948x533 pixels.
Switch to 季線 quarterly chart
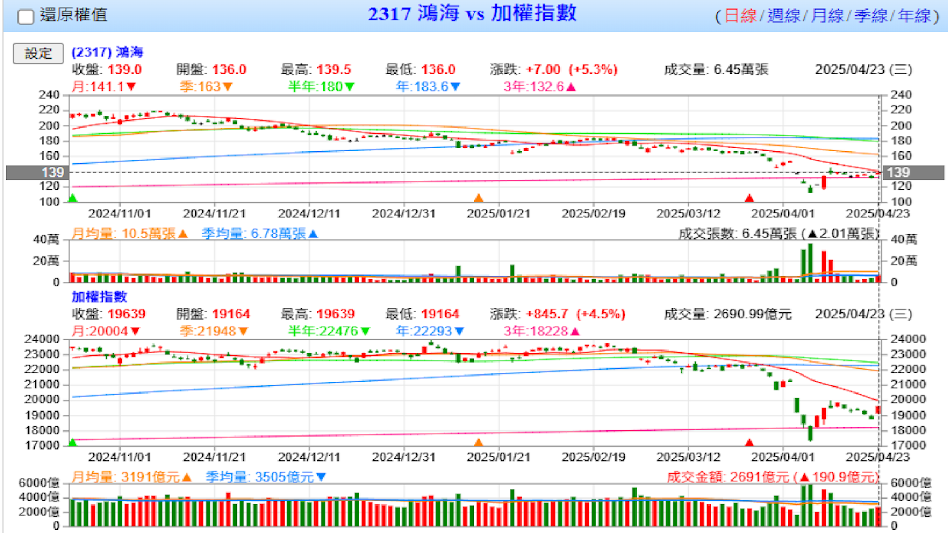tap(871, 16)
